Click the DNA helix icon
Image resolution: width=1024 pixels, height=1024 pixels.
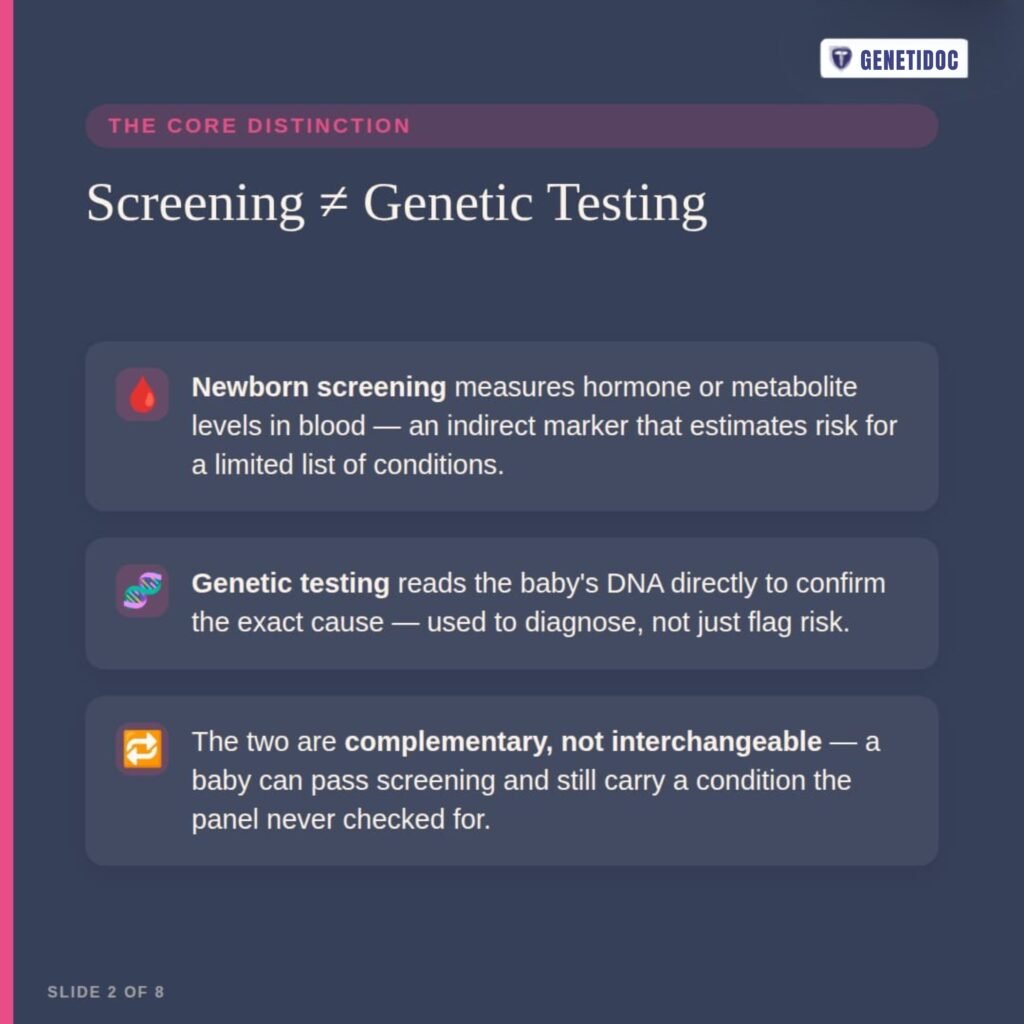tap(142, 590)
